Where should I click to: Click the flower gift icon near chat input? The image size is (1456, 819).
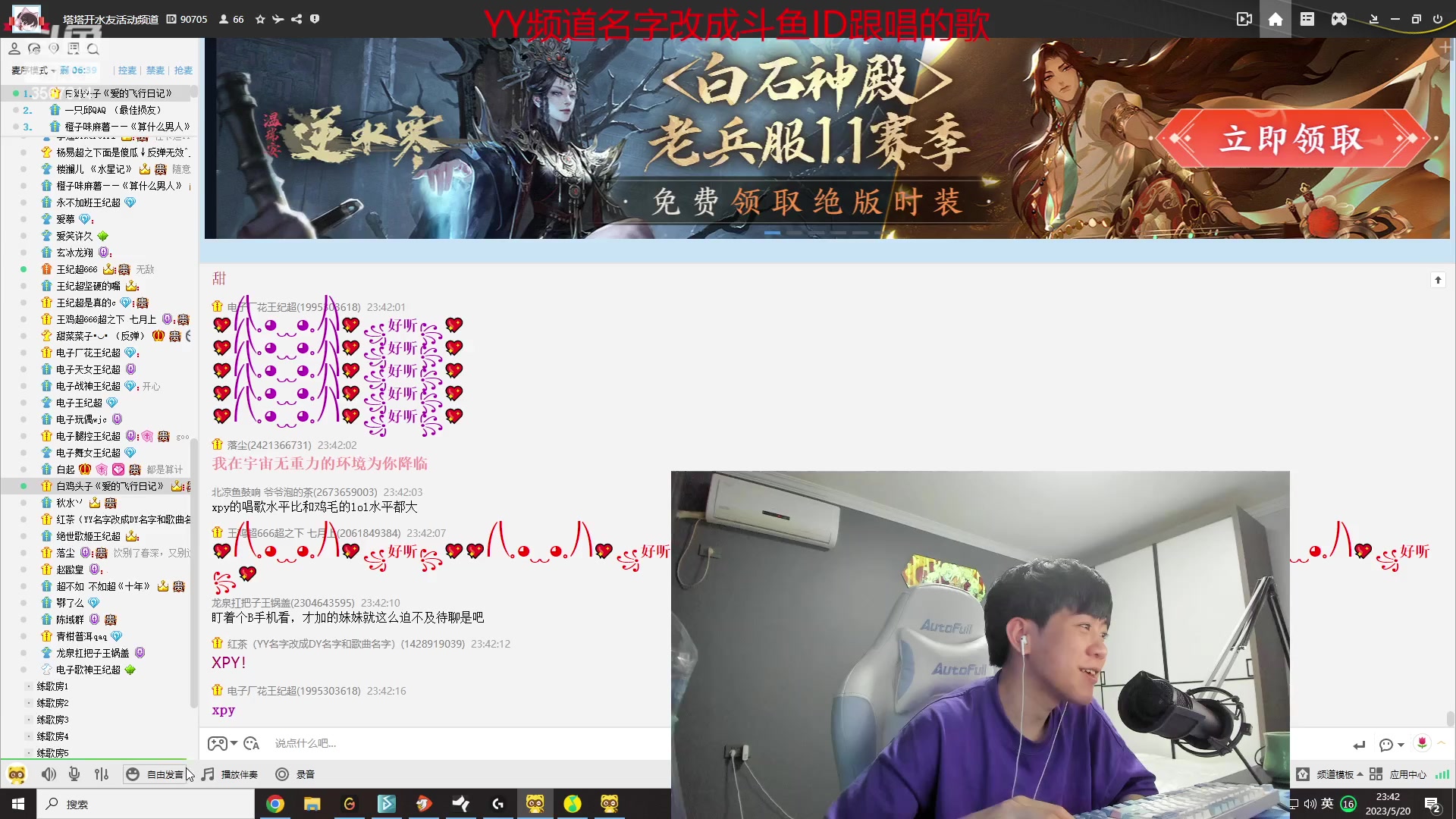click(1422, 743)
